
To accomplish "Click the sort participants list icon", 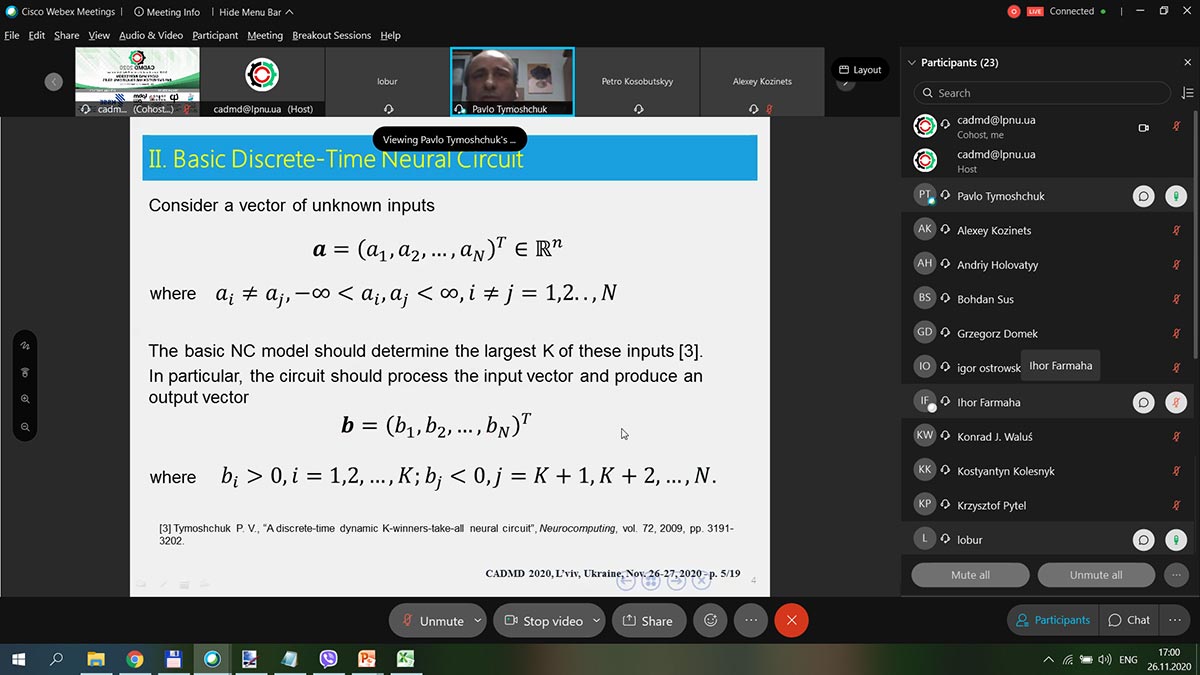I will point(1187,93).
